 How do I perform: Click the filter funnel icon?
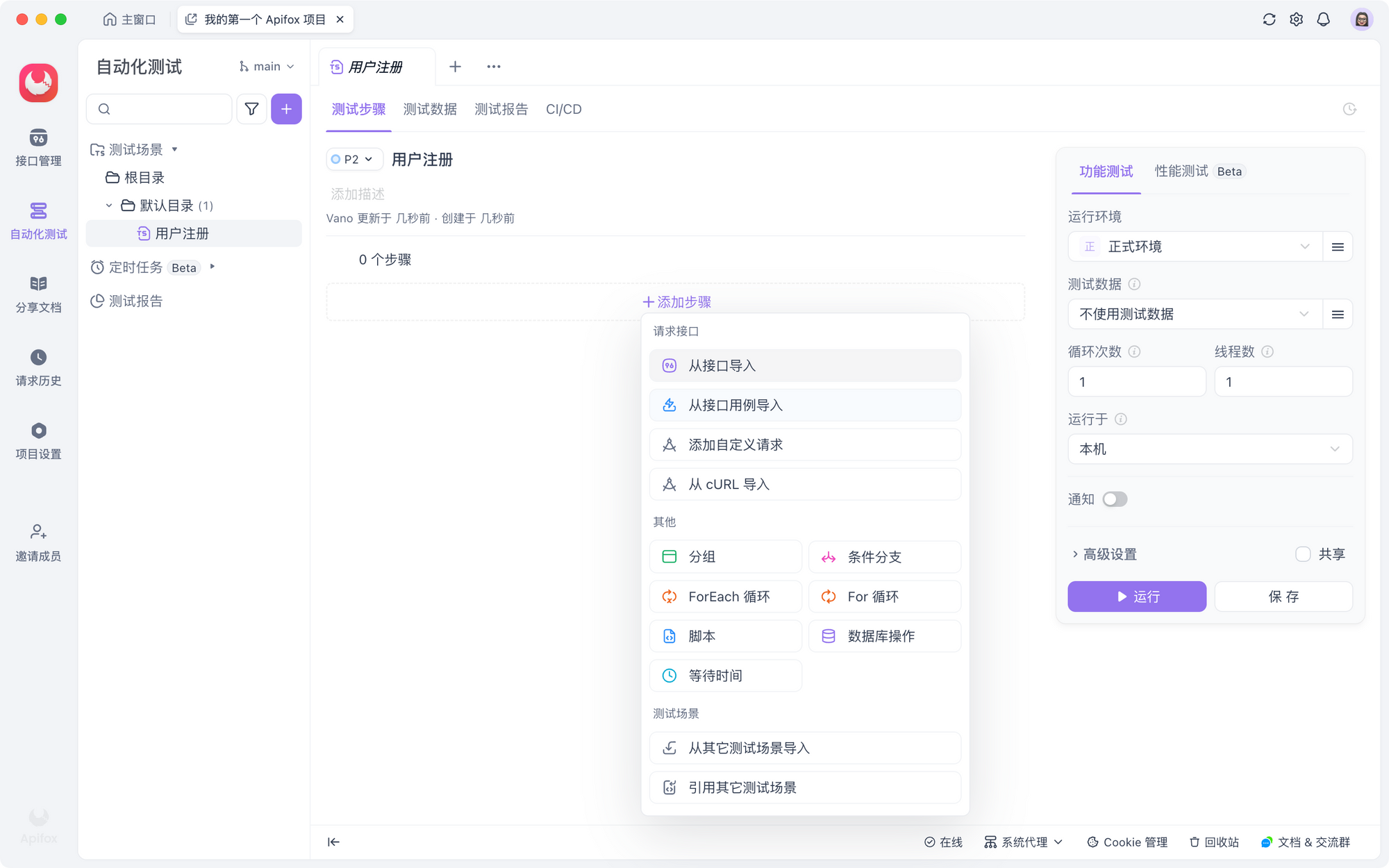click(251, 109)
